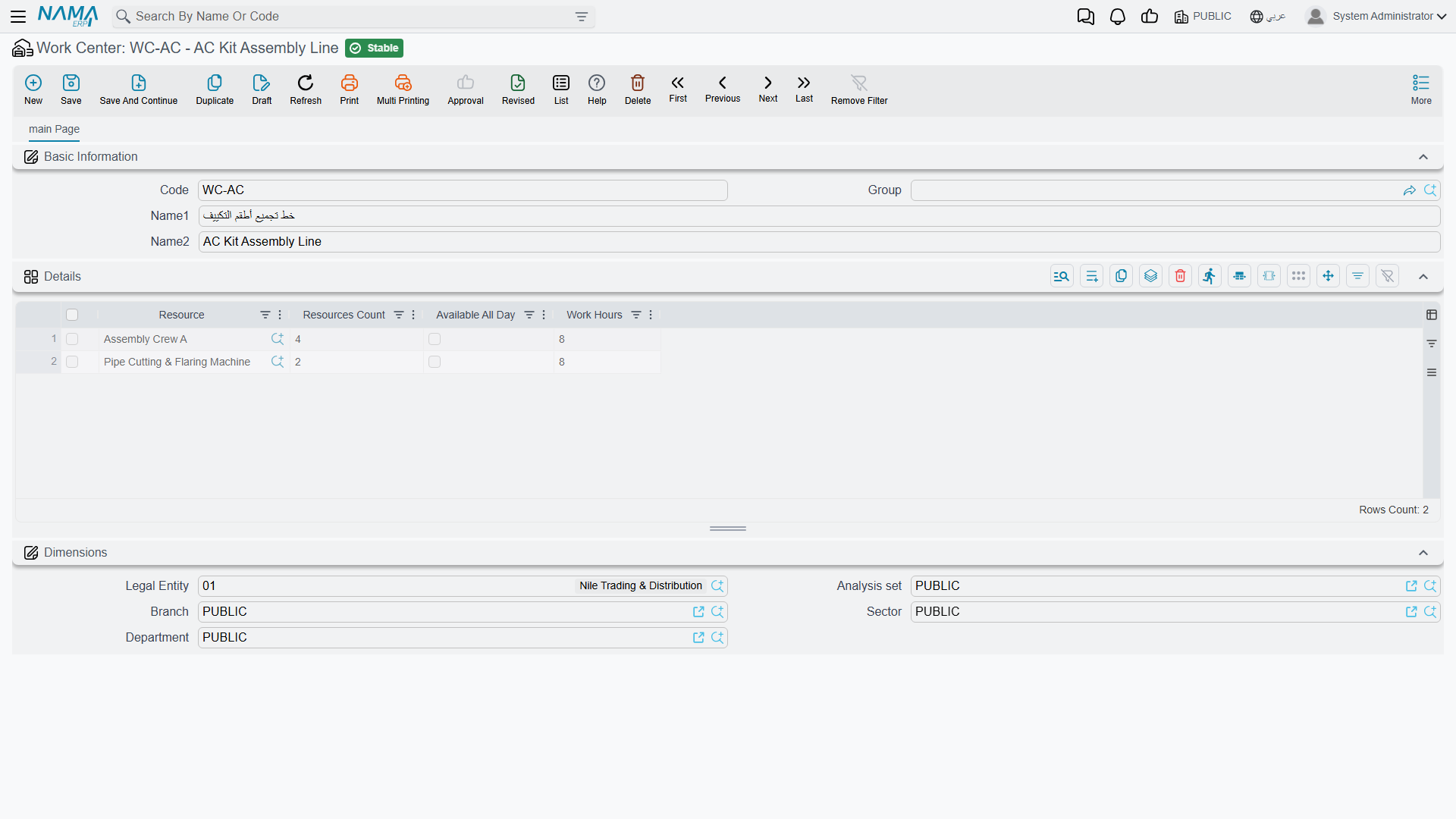Open the chat messages icon
The image size is (1456, 819).
tap(1086, 17)
